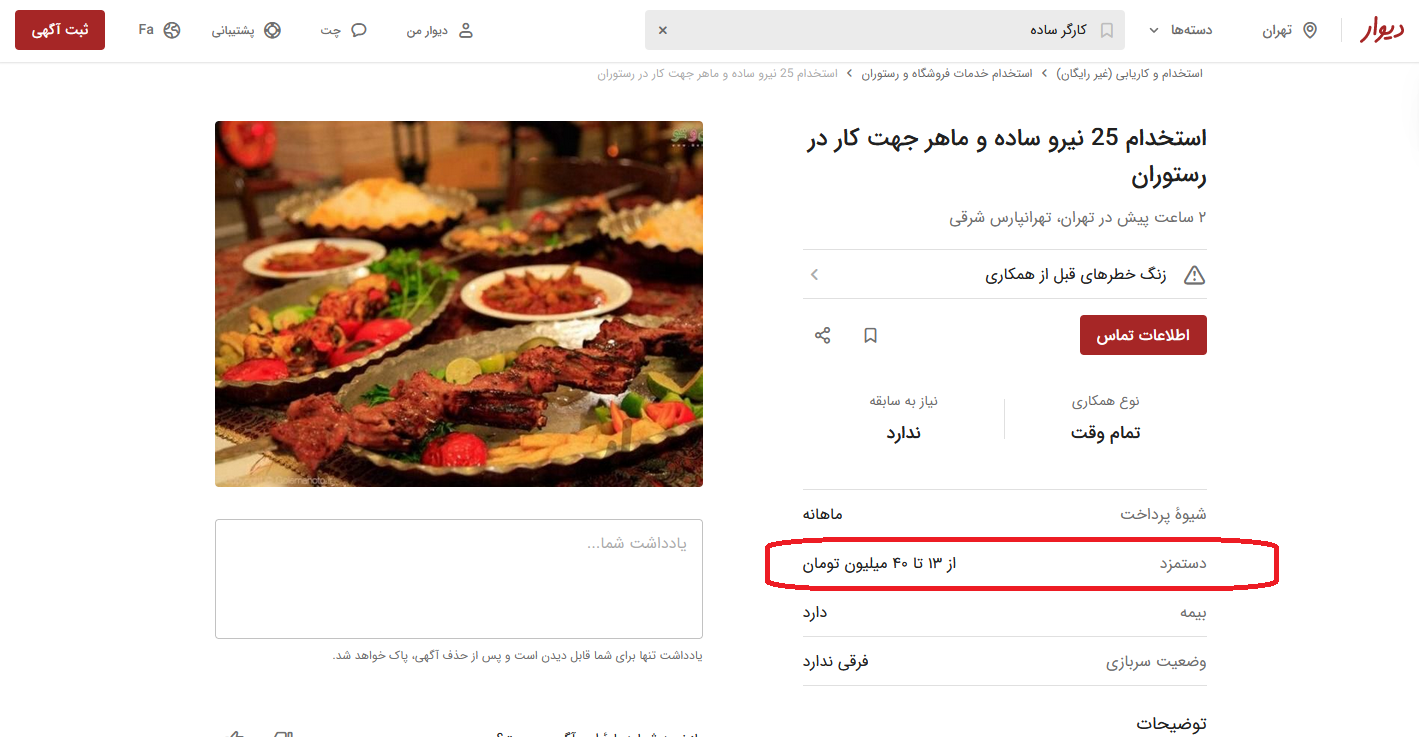1419x737 pixels.
Task: Open the Tehran city location selector
Action: (1290, 30)
